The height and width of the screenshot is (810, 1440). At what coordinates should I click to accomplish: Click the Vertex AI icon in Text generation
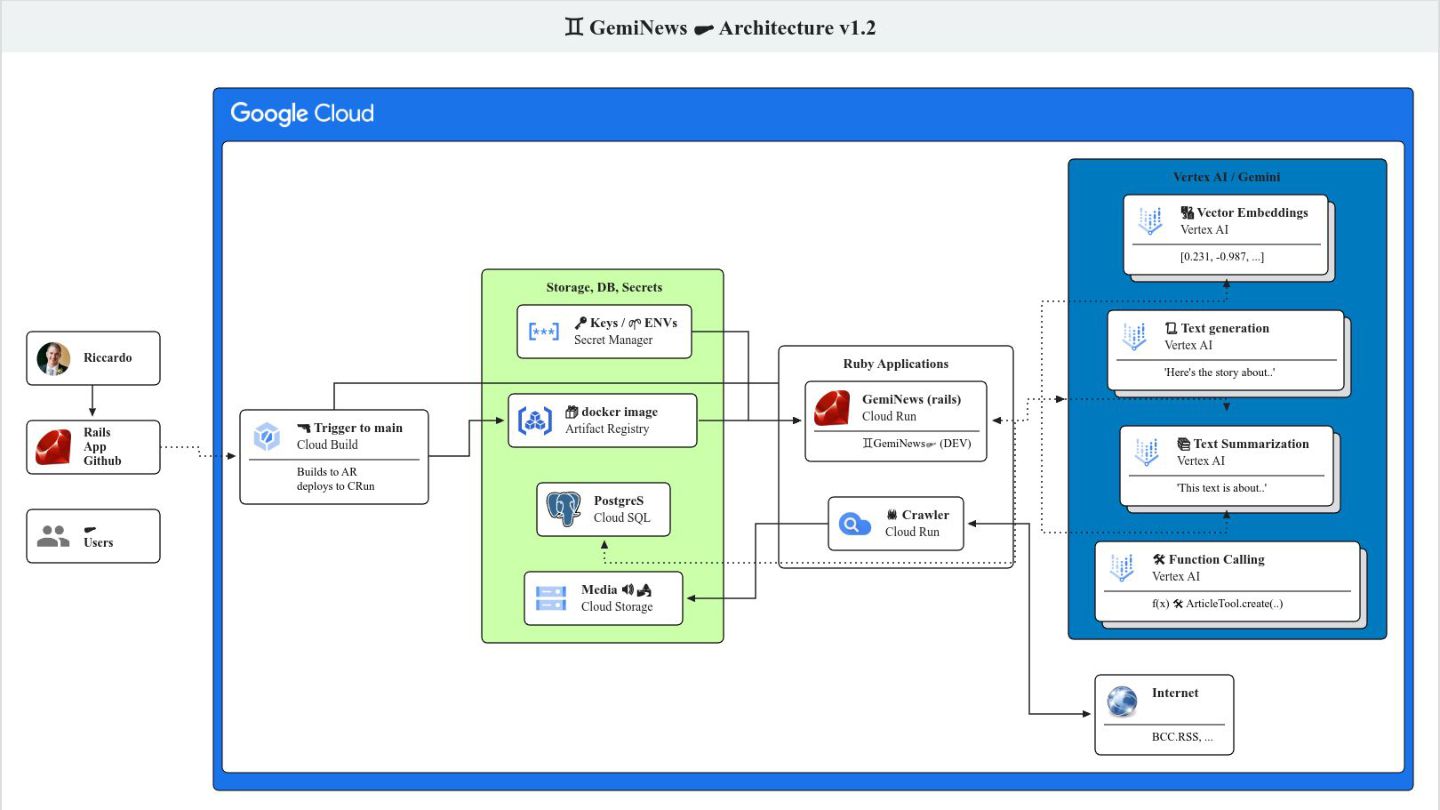(x=1134, y=336)
